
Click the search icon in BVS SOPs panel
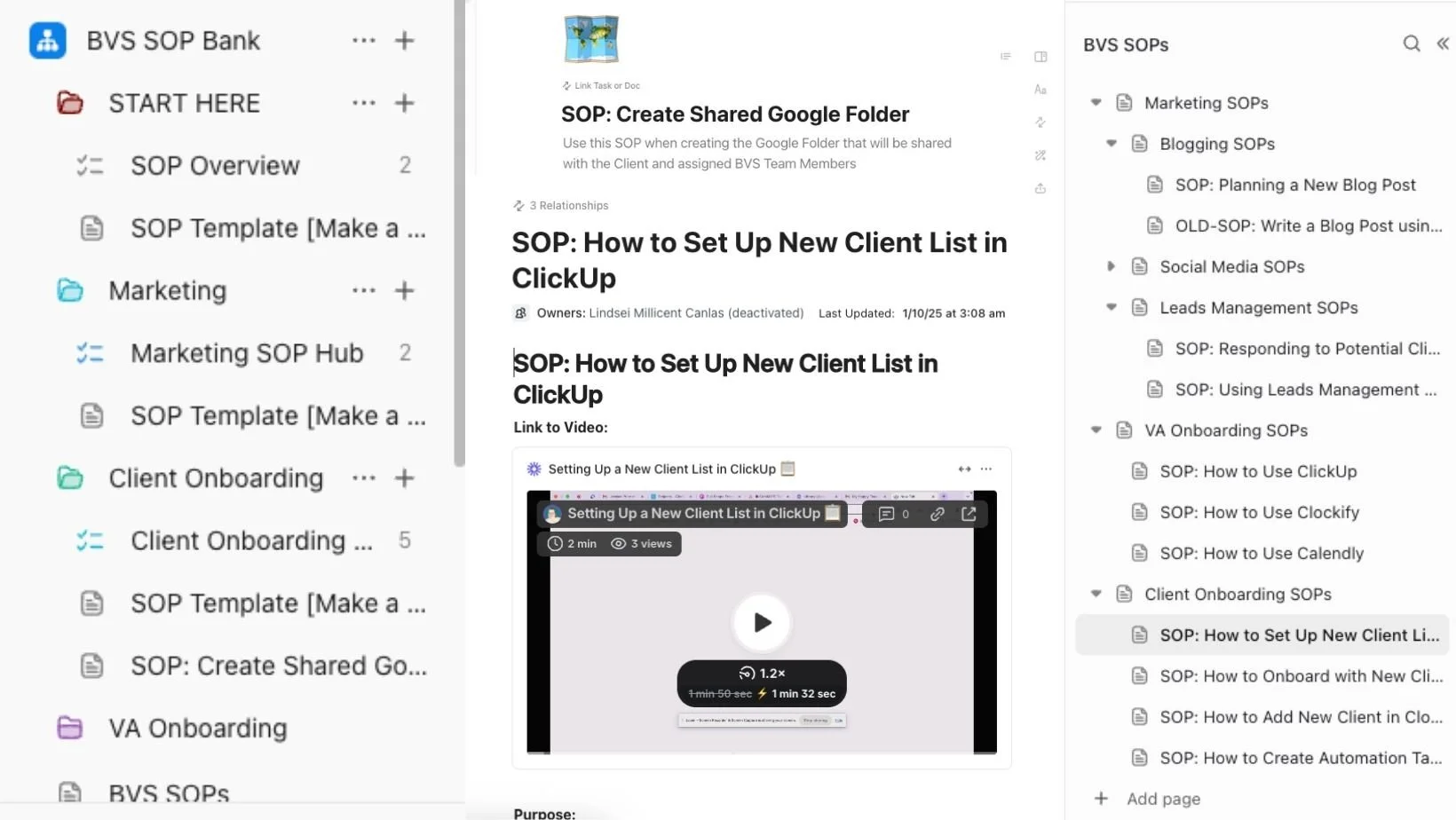[x=1412, y=43]
